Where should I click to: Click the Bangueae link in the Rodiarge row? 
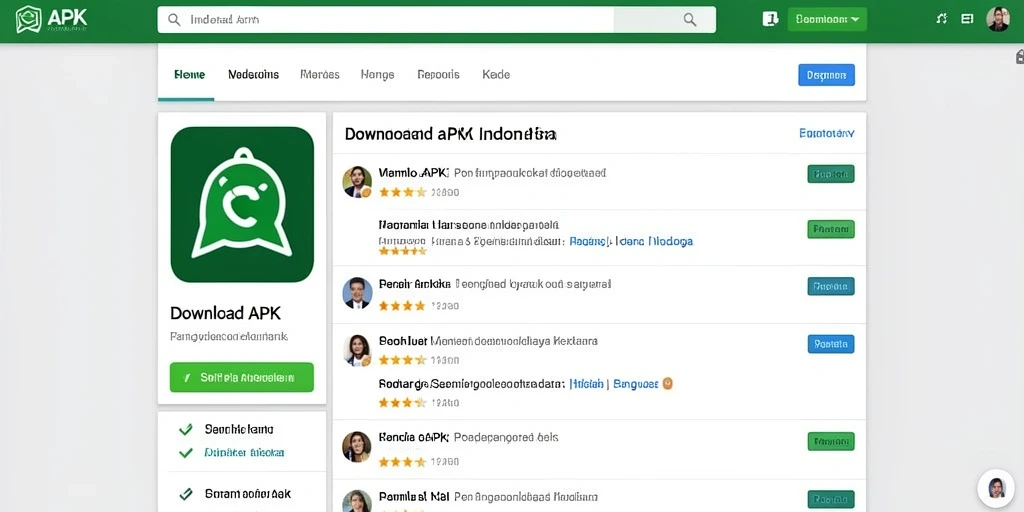636,385
